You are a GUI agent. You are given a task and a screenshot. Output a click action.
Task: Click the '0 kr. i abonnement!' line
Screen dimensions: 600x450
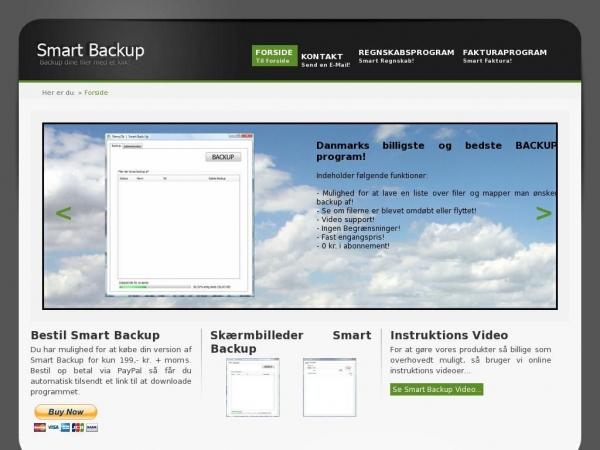[x=353, y=246]
